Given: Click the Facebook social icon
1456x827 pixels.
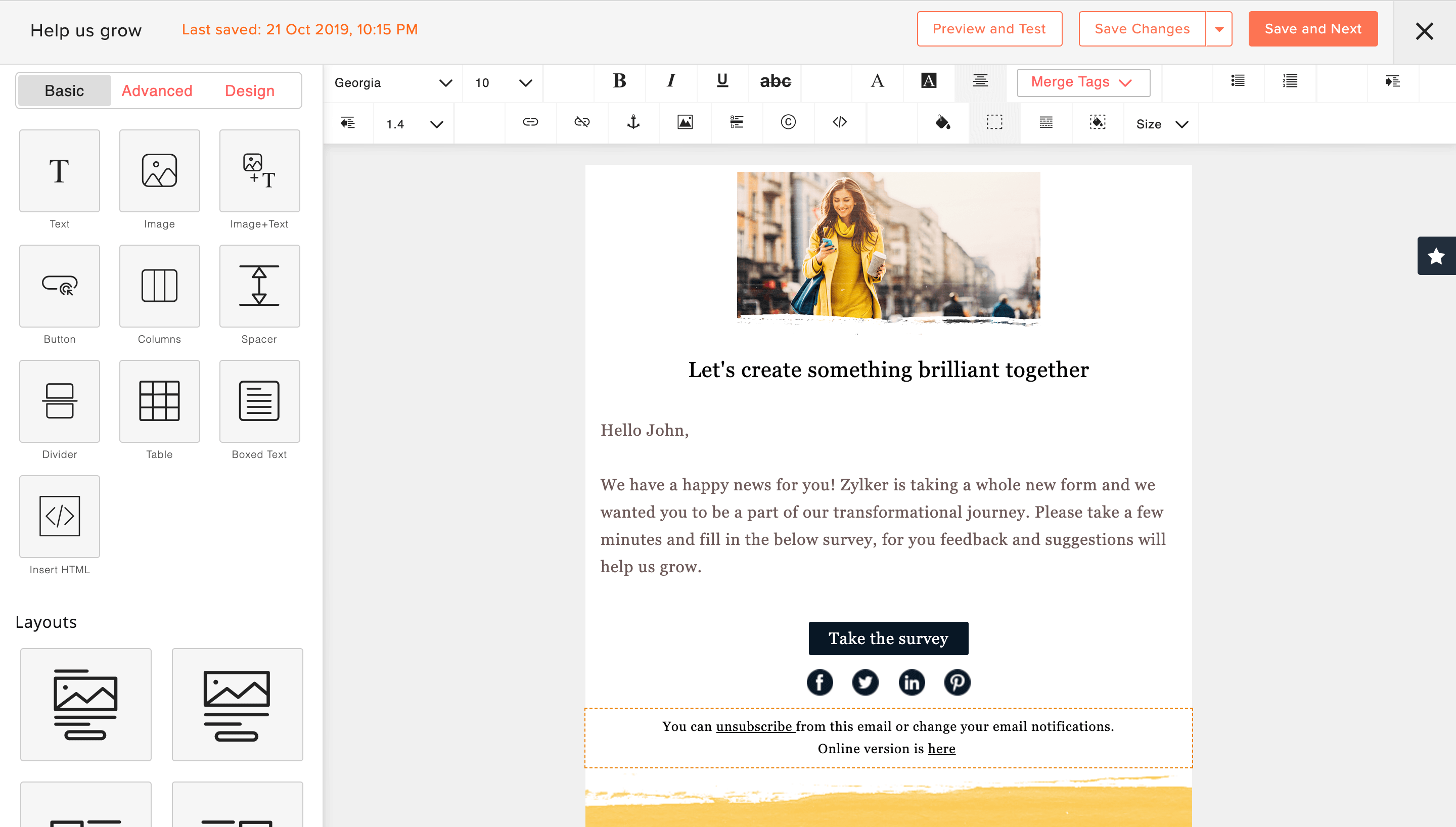Looking at the screenshot, I should (820, 683).
